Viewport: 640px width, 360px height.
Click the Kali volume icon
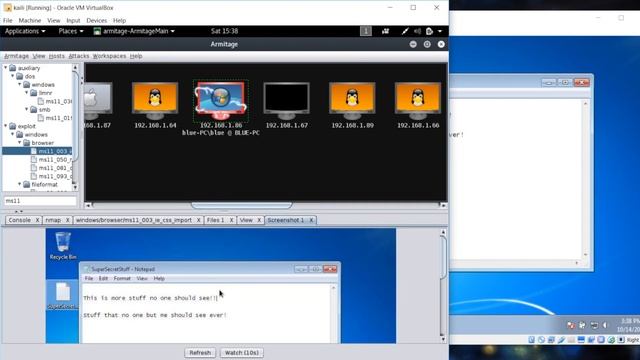tap(417, 31)
